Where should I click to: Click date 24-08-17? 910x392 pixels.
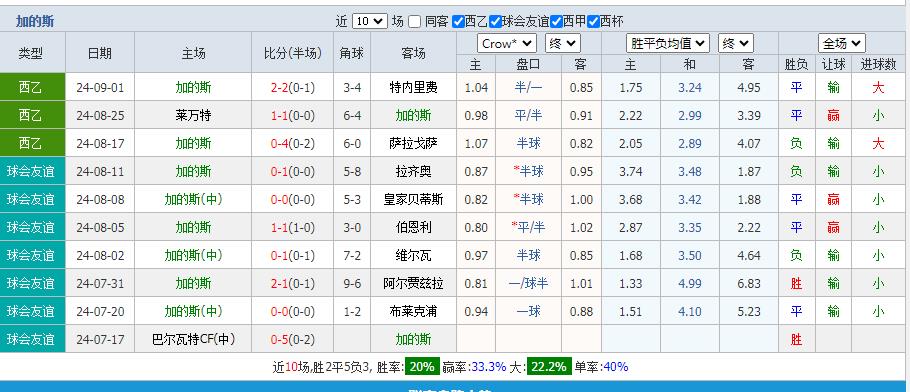[100, 143]
